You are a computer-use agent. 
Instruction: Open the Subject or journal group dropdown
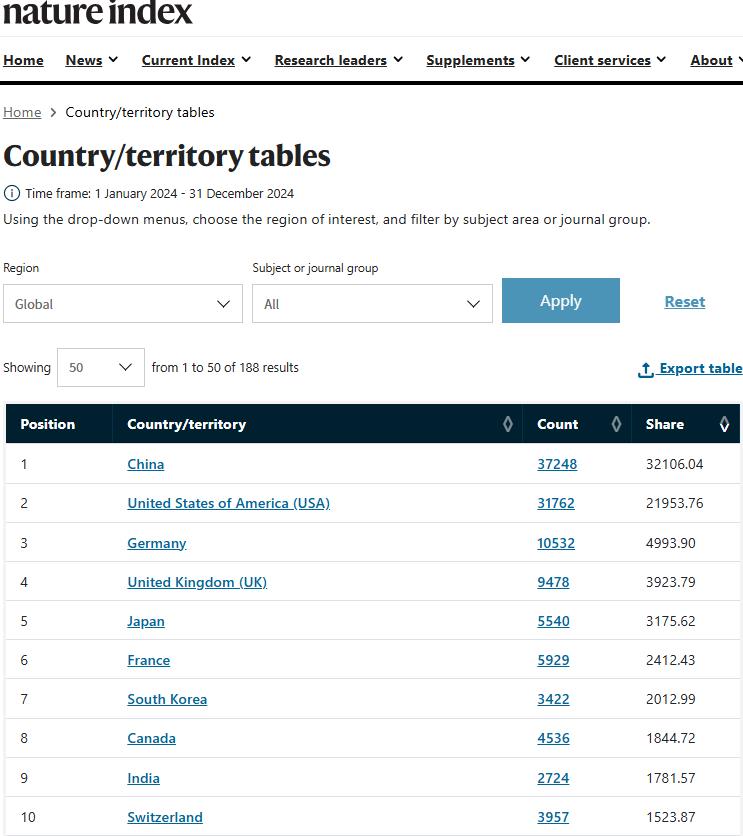pyautogui.click(x=372, y=304)
